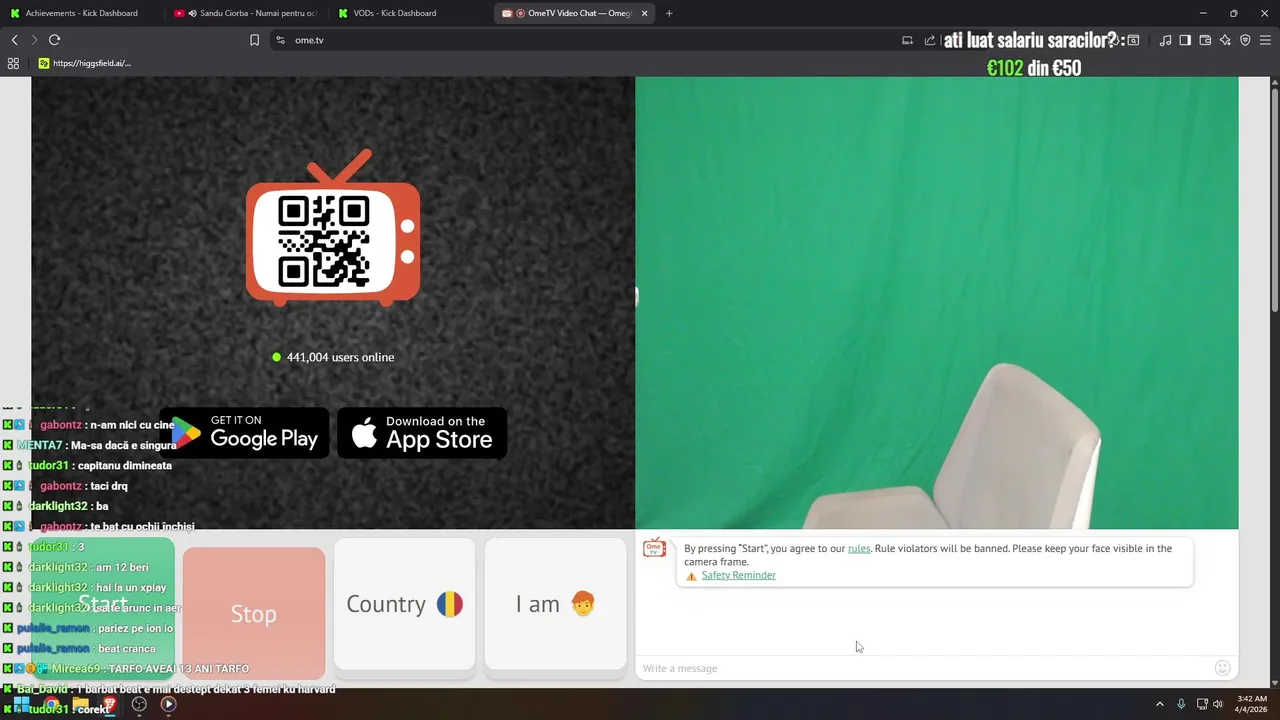
Task: Click 441,004 users online text
Action: pyautogui.click(x=340, y=357)
